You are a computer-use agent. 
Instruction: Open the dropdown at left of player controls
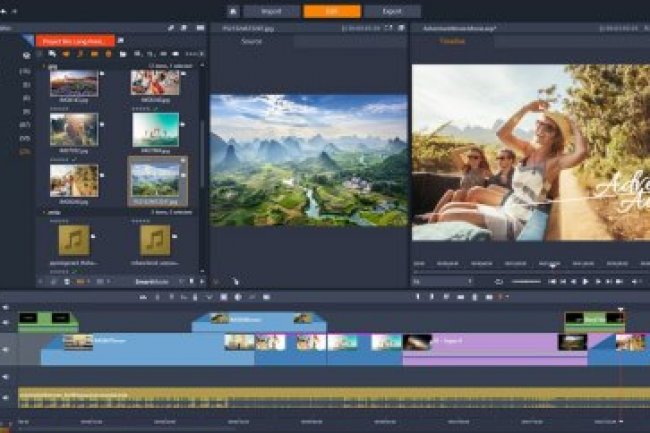(442, 282)
